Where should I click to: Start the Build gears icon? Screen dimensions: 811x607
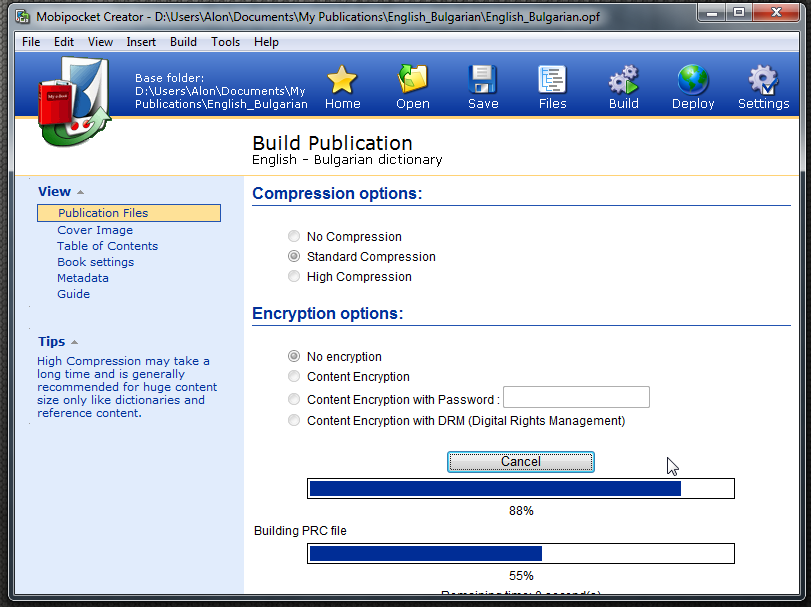coord(623,80)
